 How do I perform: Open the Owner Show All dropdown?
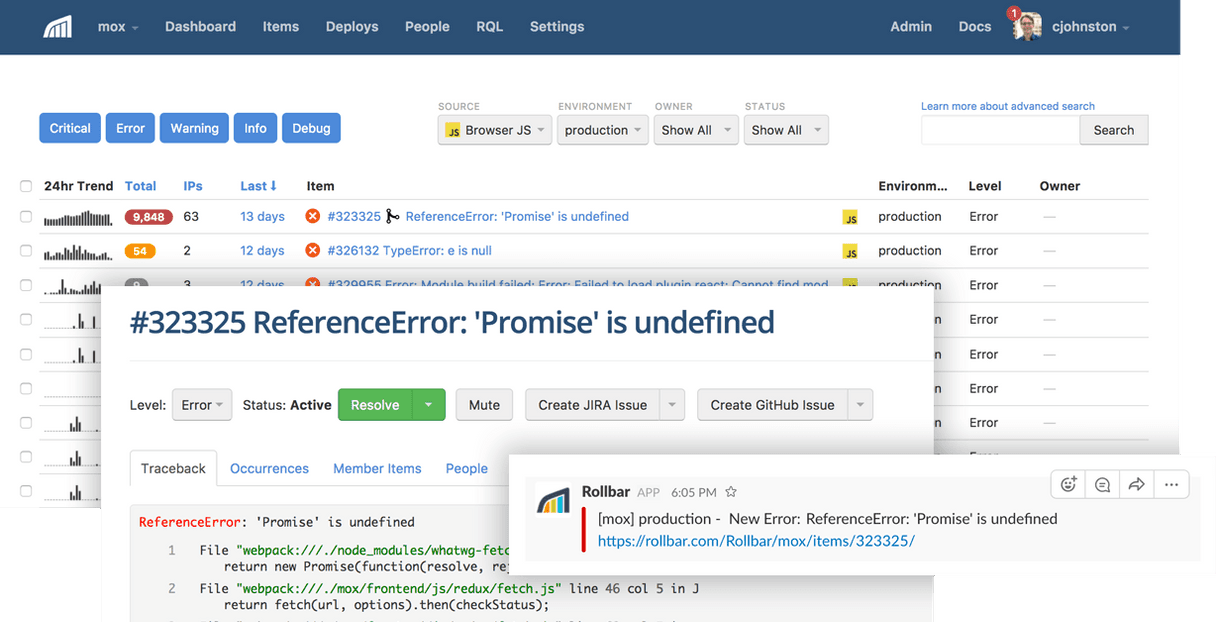tap(696, 130)
